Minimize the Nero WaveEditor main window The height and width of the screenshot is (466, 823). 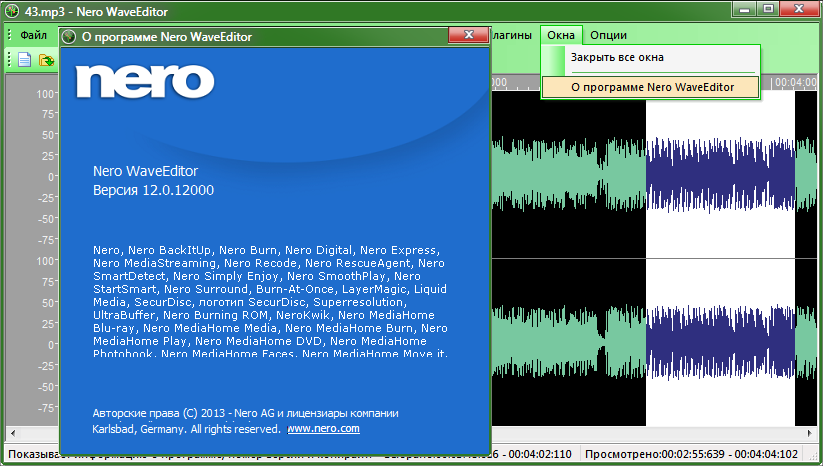(744, 8)
